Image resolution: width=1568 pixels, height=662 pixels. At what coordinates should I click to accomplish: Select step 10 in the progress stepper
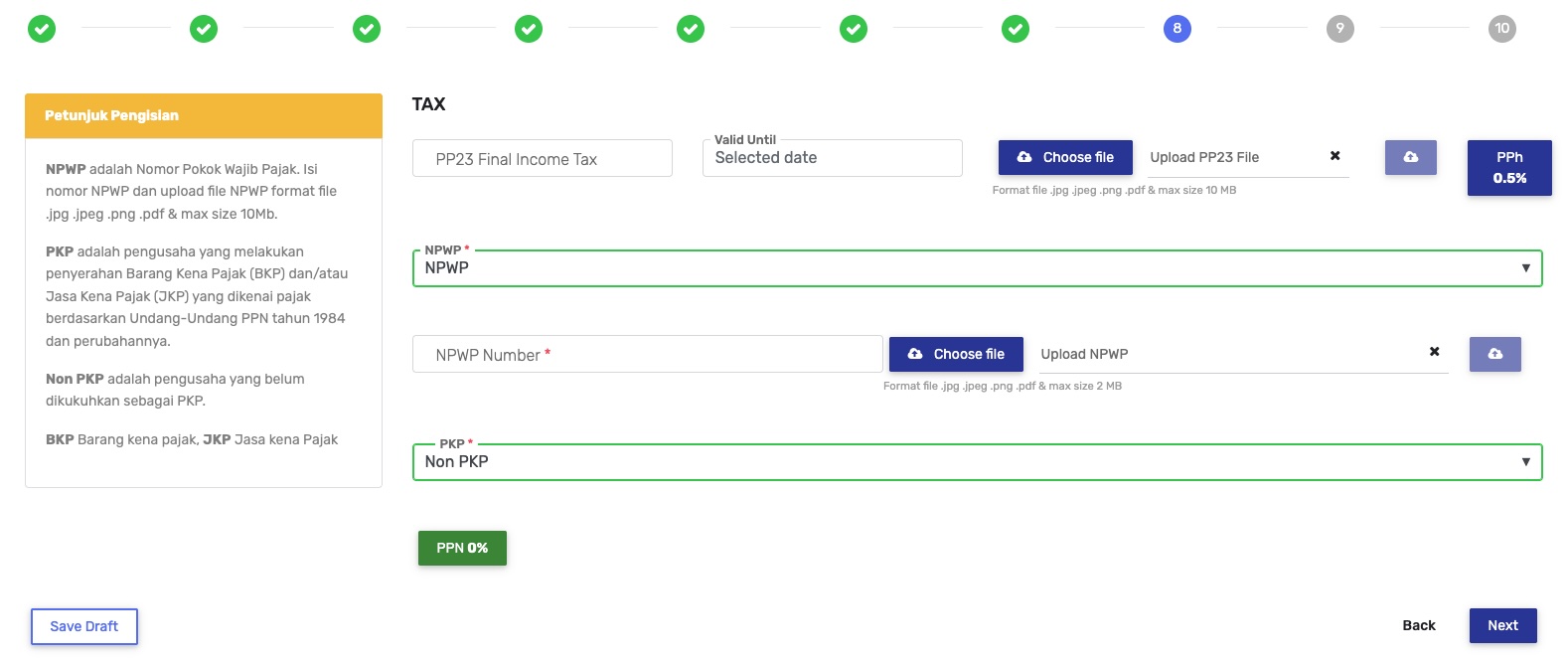point(1501,29)
